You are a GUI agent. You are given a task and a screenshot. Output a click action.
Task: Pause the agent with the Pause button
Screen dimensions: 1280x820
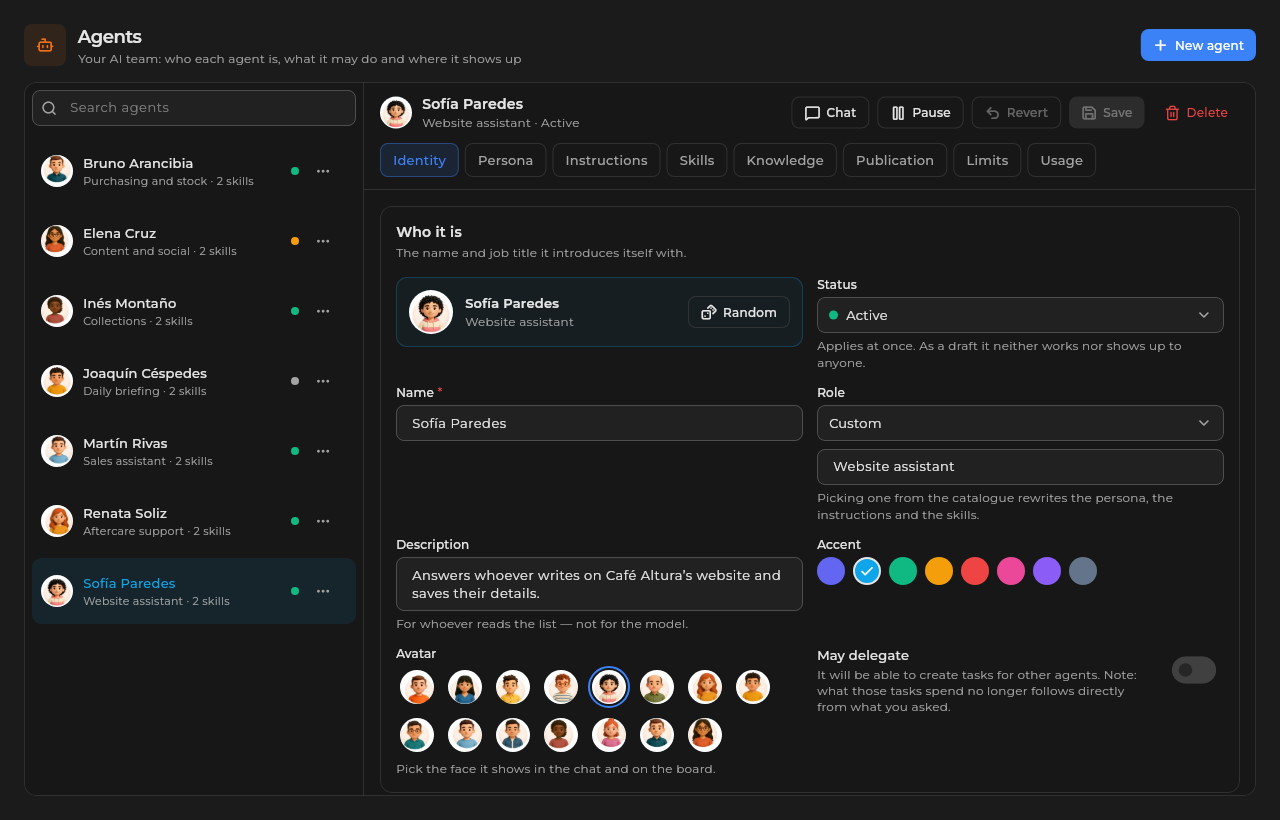click(x=920, y=113)
